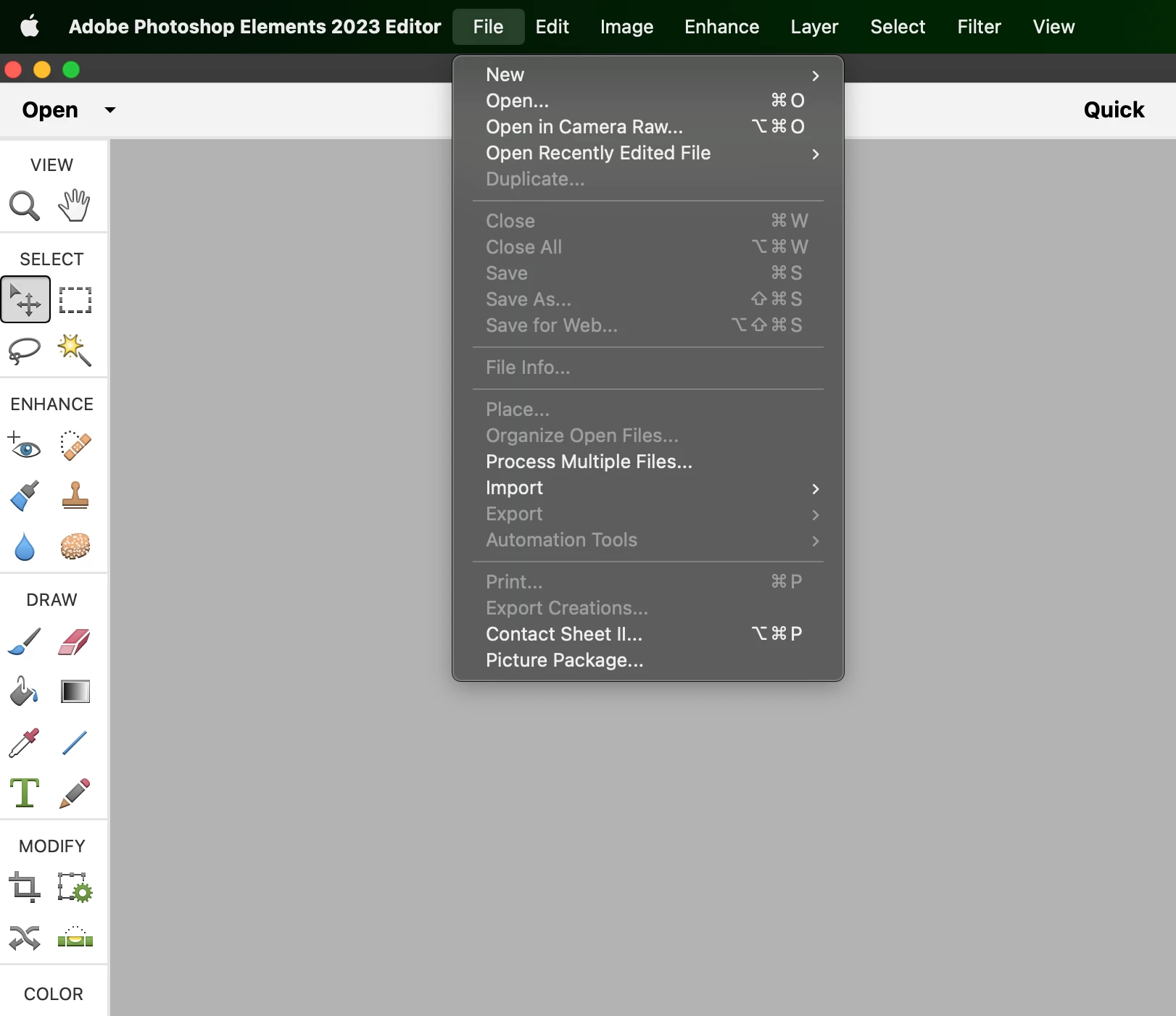Choose Process Multiple Files...
The width and height of the screenshot is (1176, 1016).
648,462
